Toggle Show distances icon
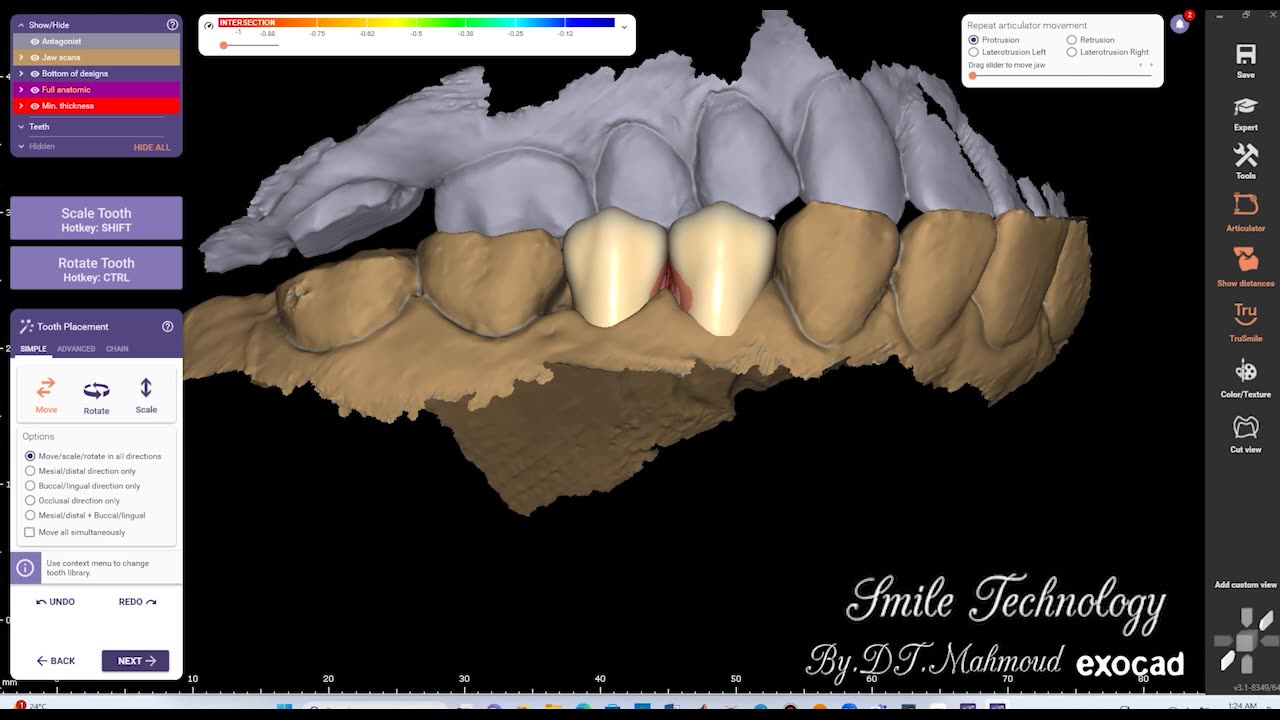 click(1245, 259)
